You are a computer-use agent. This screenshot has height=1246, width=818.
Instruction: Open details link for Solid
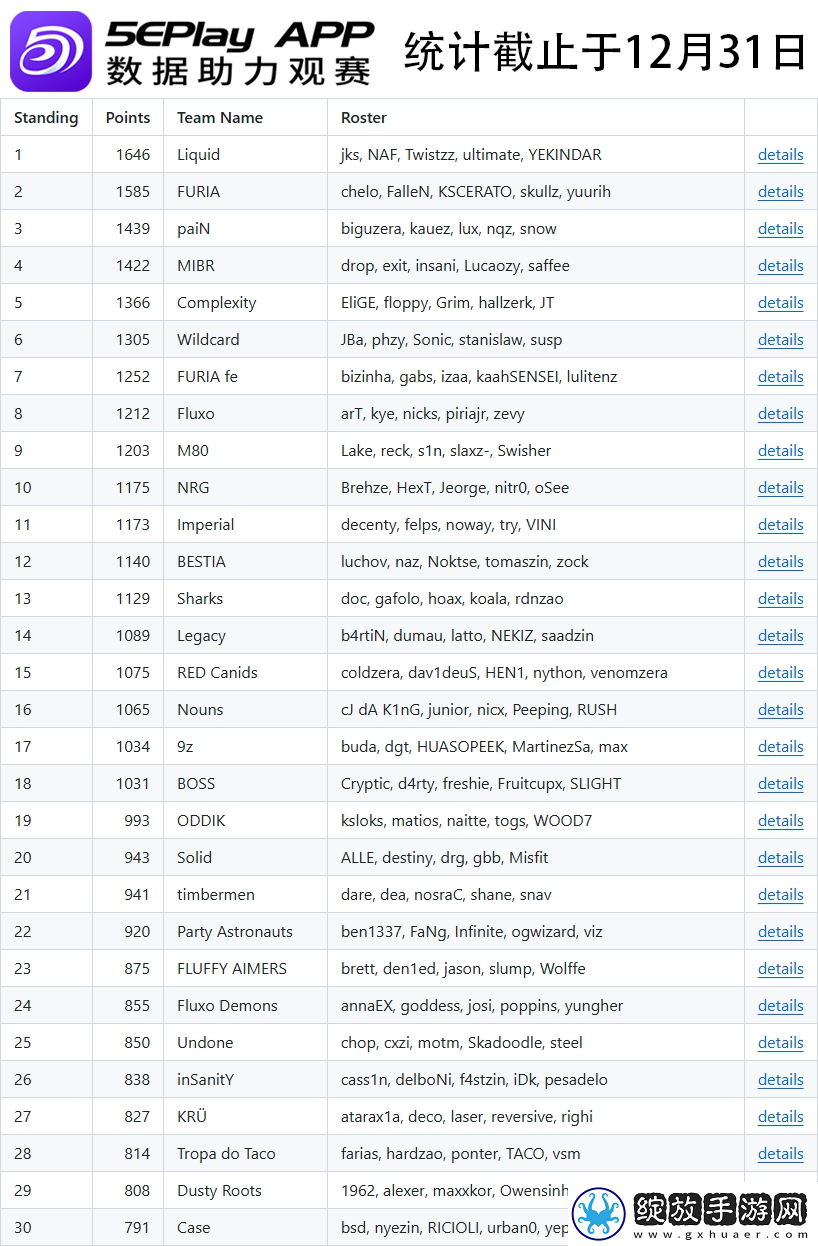tap(780, 858)
